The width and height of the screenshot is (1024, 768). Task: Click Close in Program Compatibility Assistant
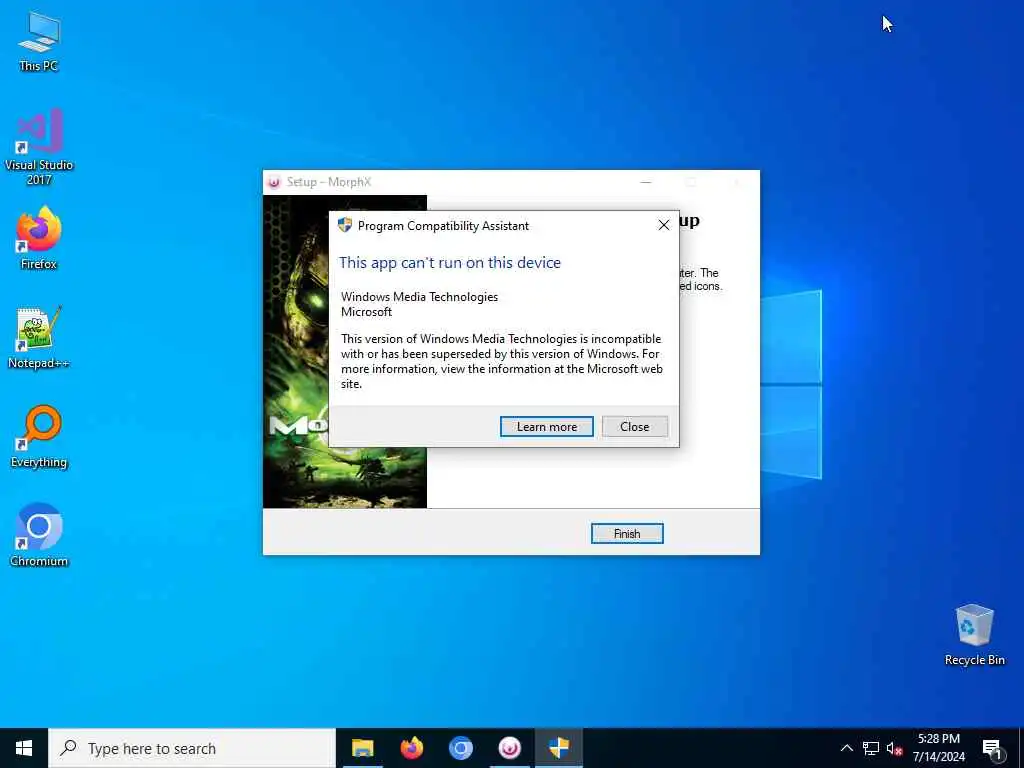634,426
